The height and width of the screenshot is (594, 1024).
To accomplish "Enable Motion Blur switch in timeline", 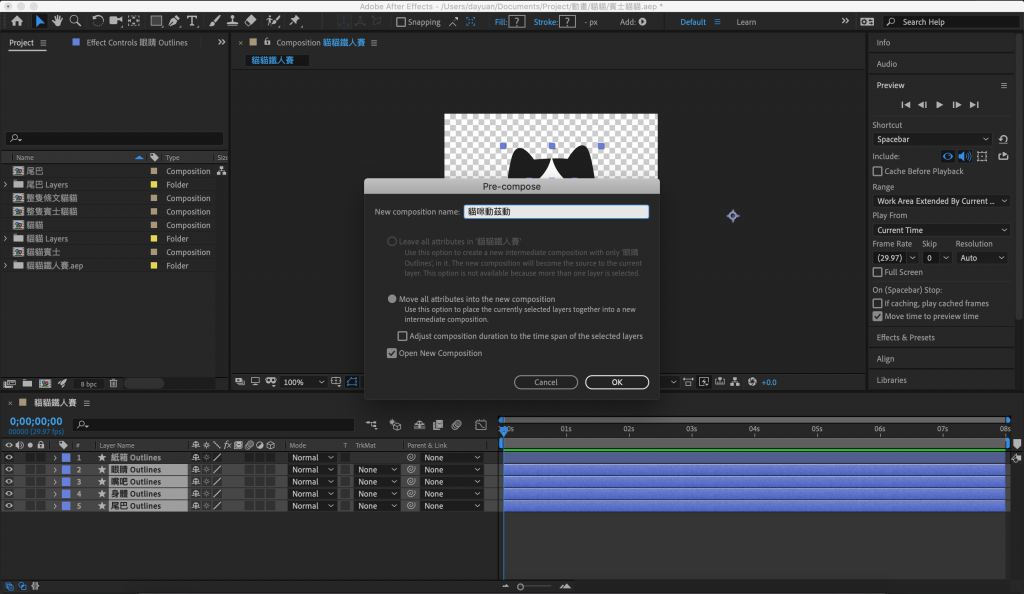I will 456,425.
